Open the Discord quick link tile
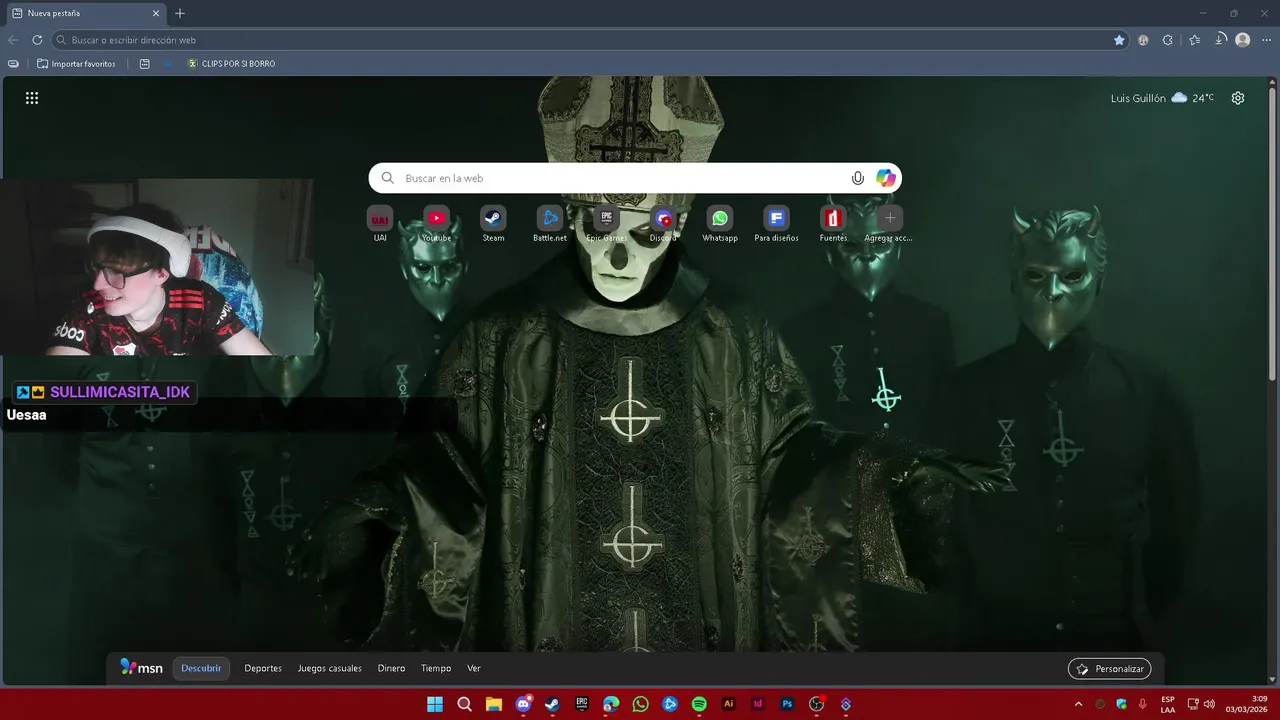The height and width of the screenshot is (720, 1280). click(663, 223)
